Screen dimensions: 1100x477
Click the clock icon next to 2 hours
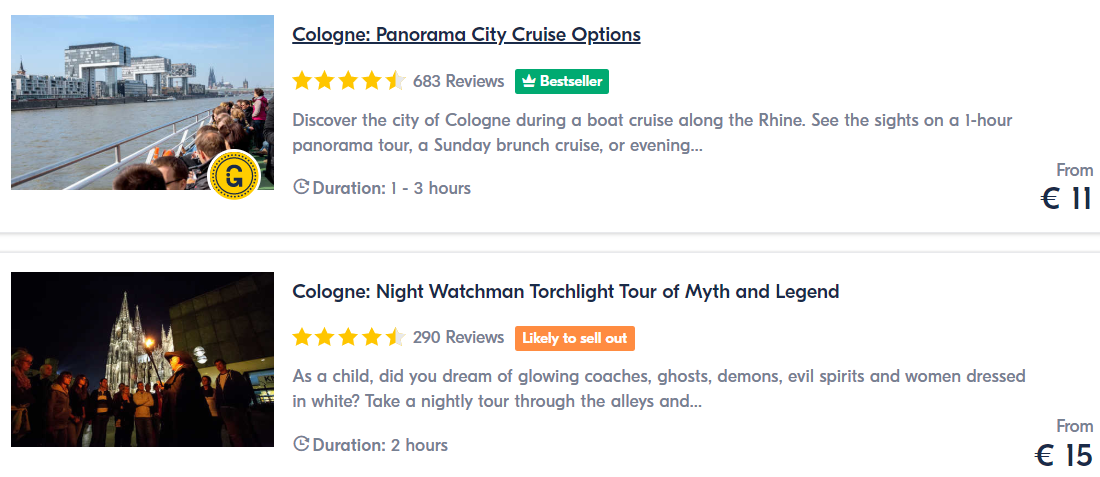coord(301,444)
